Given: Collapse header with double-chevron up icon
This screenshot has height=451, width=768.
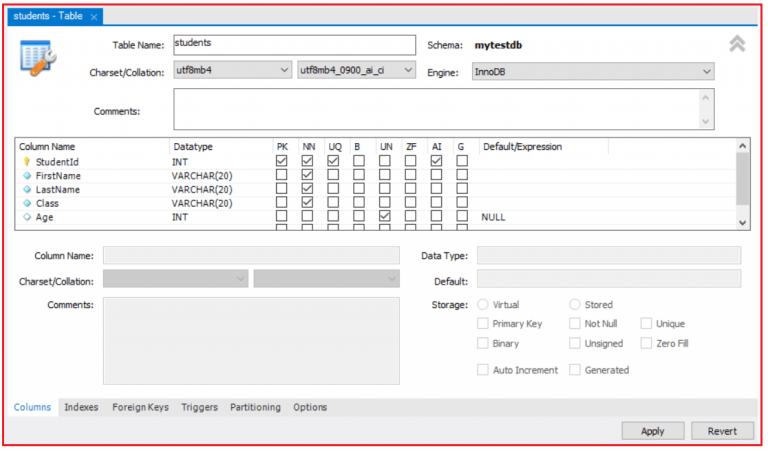Looking at the screenshot, I should pyautogui.click(x=737, y=45).
